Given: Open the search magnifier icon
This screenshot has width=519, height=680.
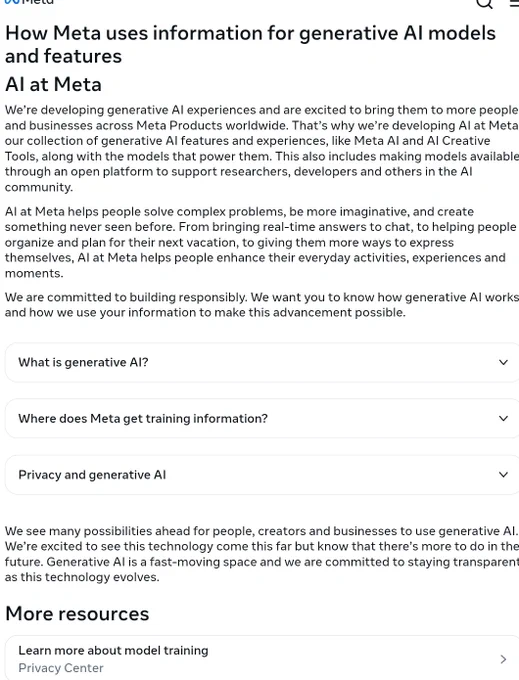Looking at the screenshot, I should 484,3.
